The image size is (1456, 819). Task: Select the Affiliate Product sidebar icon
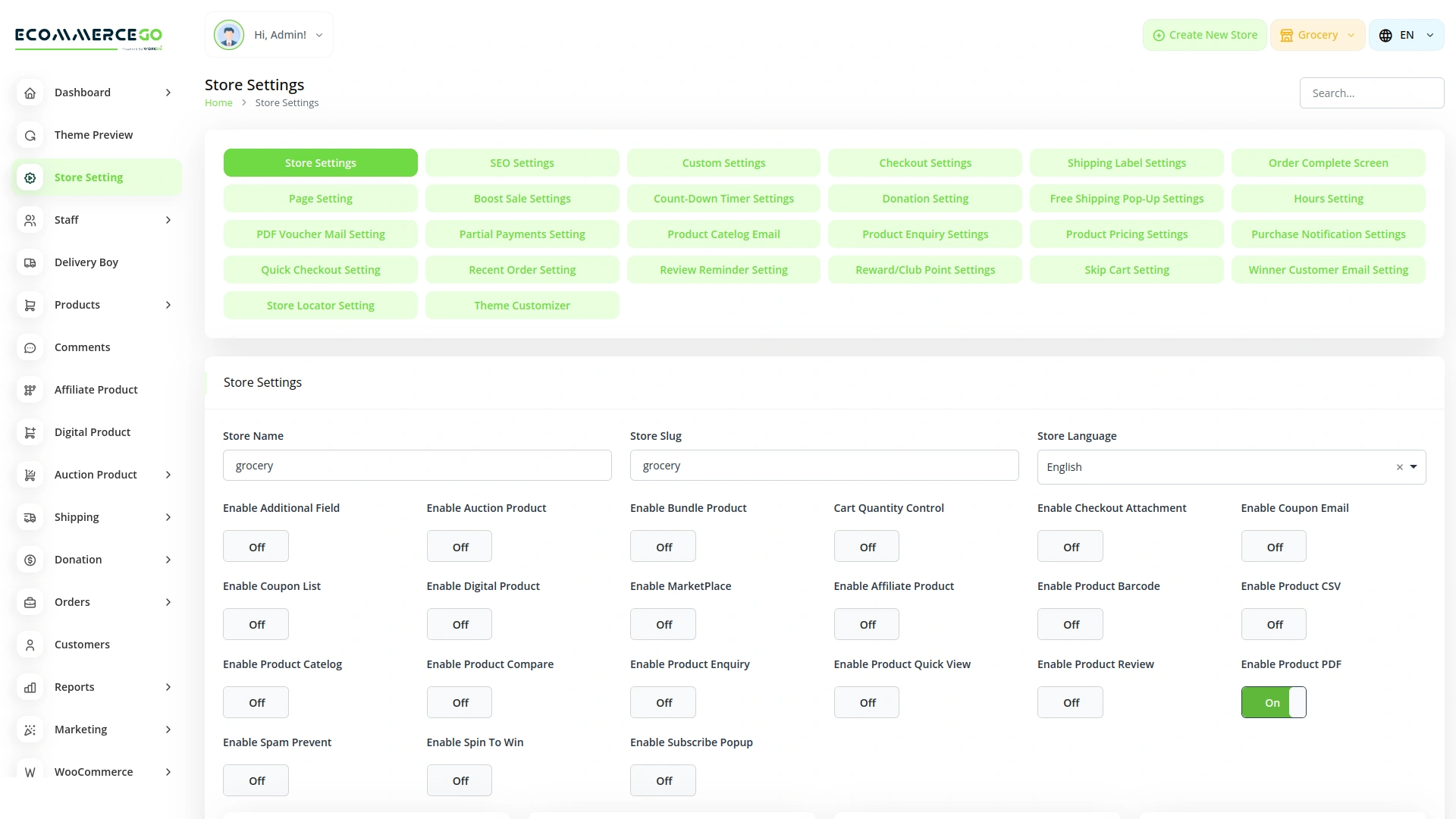(x=30, y=390)
